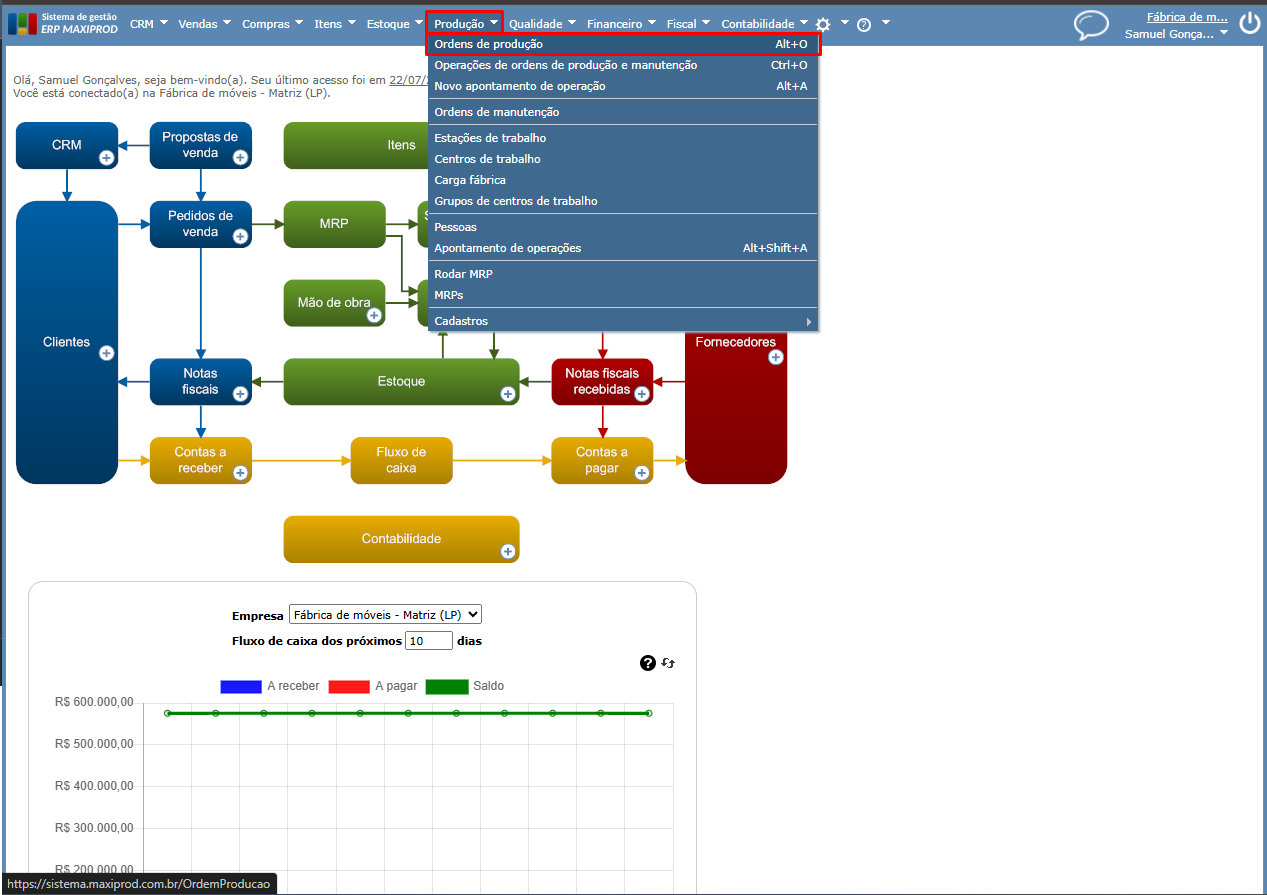Click the power logout icon
Image resolution: width=1267 pixels, height=895 pixels.
click(1249, 24)
